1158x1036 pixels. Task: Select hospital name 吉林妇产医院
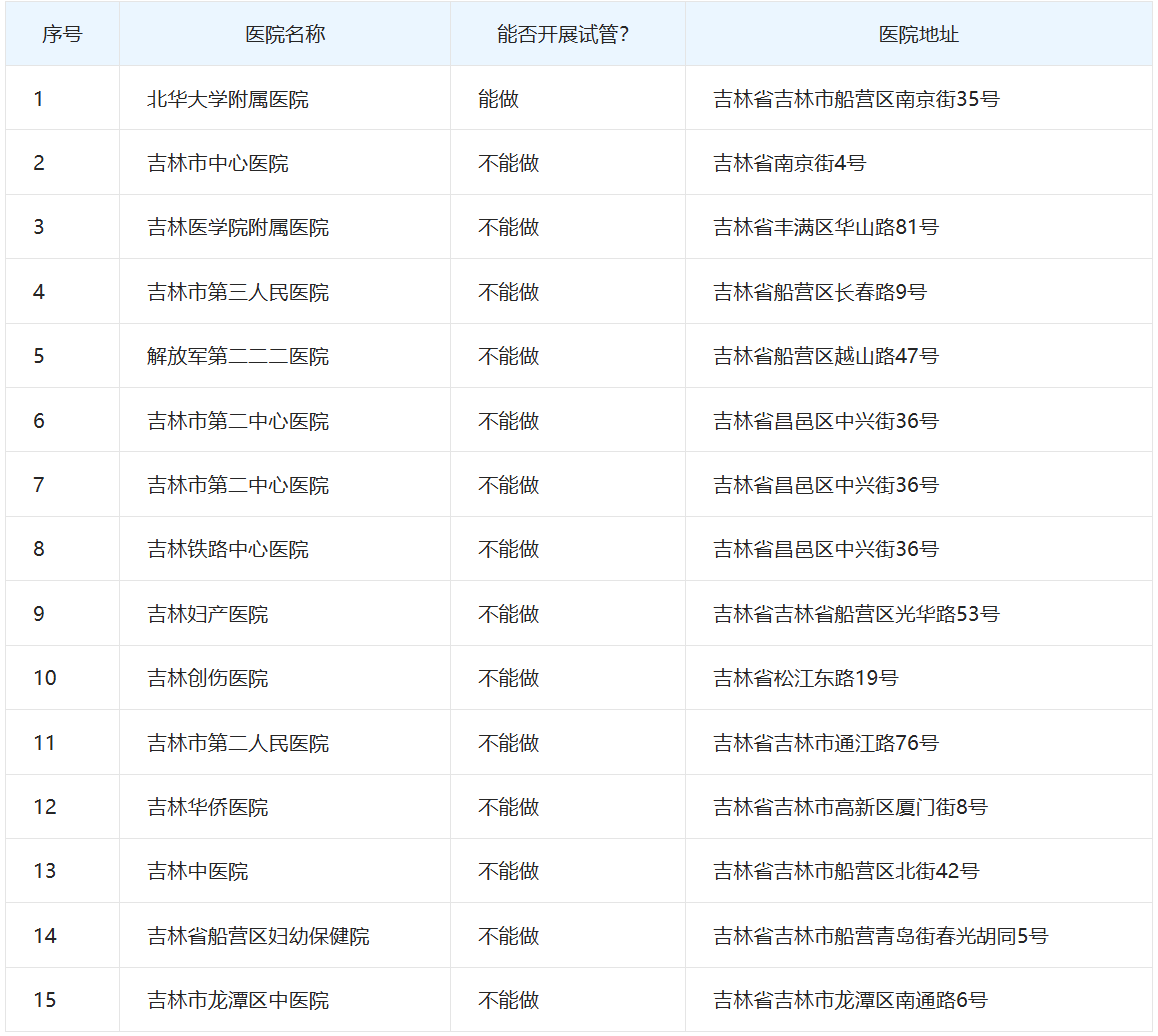208,614
